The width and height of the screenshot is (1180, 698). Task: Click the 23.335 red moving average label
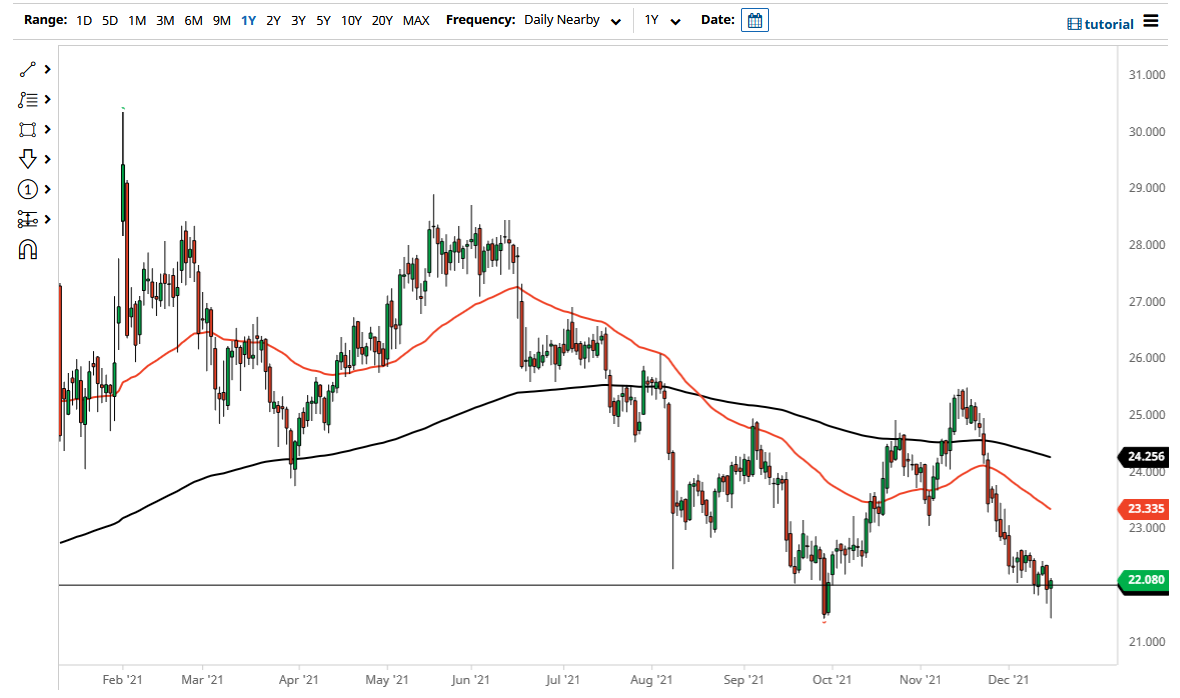(x=1145, y=508)
